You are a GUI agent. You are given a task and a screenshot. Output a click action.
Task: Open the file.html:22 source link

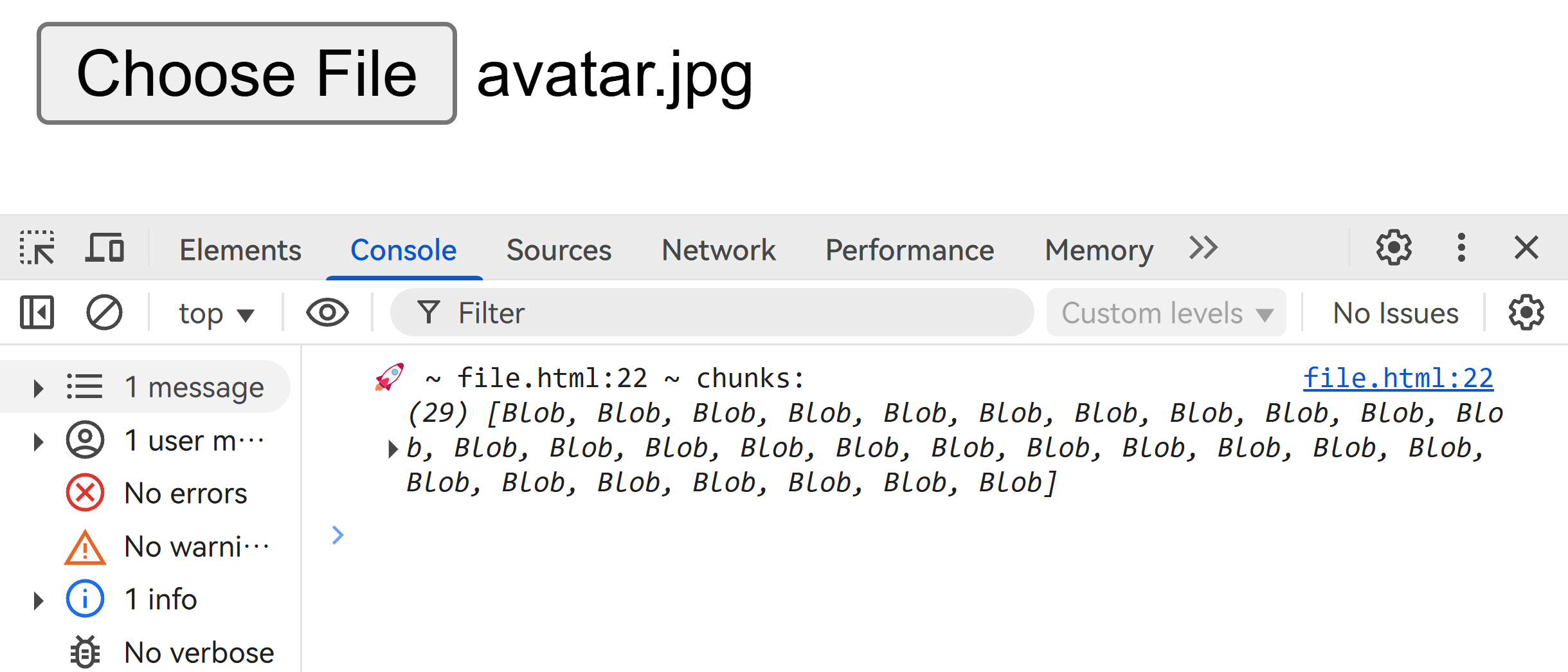[1398, 378]
